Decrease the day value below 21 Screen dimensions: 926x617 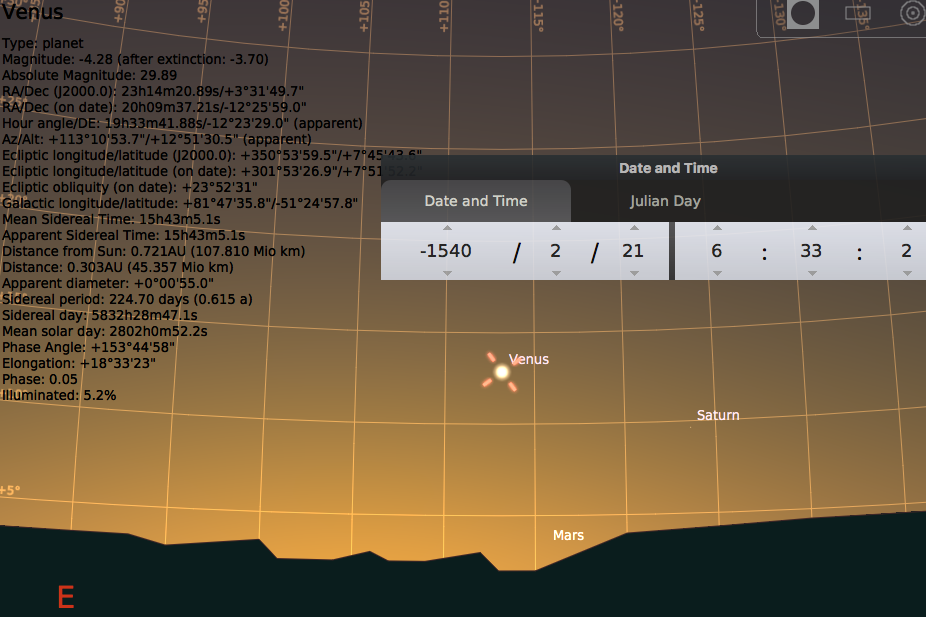pyautogui.click(x=633, y=272)
